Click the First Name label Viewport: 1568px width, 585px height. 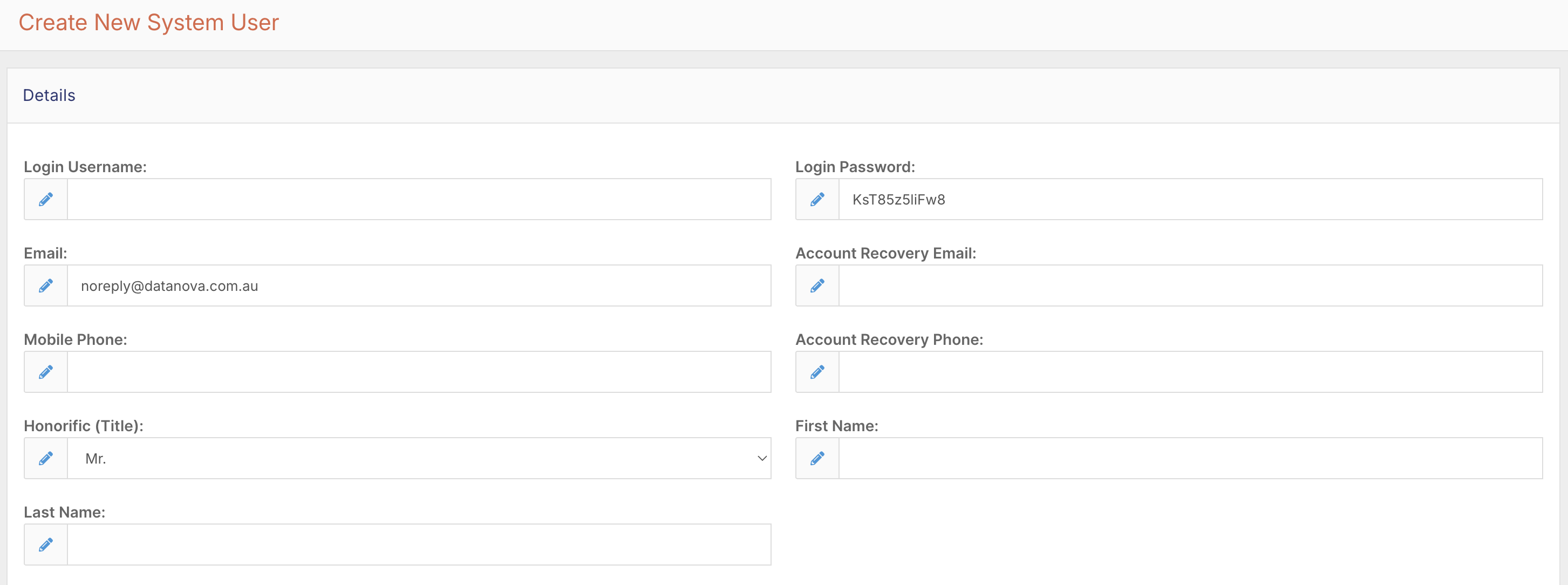click(x=837, y=426)
